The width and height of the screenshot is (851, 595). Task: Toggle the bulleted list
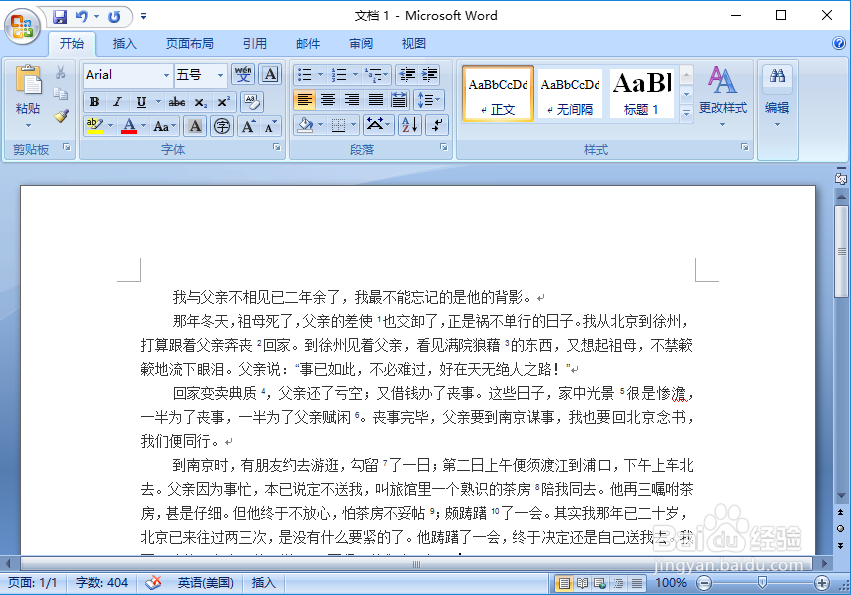click(305, 73)
